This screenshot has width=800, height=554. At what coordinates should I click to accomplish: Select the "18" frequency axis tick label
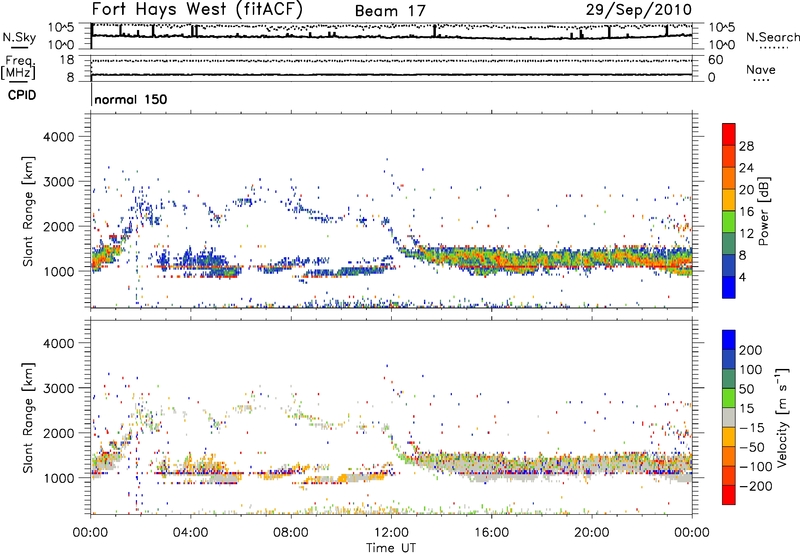[67, 60]
